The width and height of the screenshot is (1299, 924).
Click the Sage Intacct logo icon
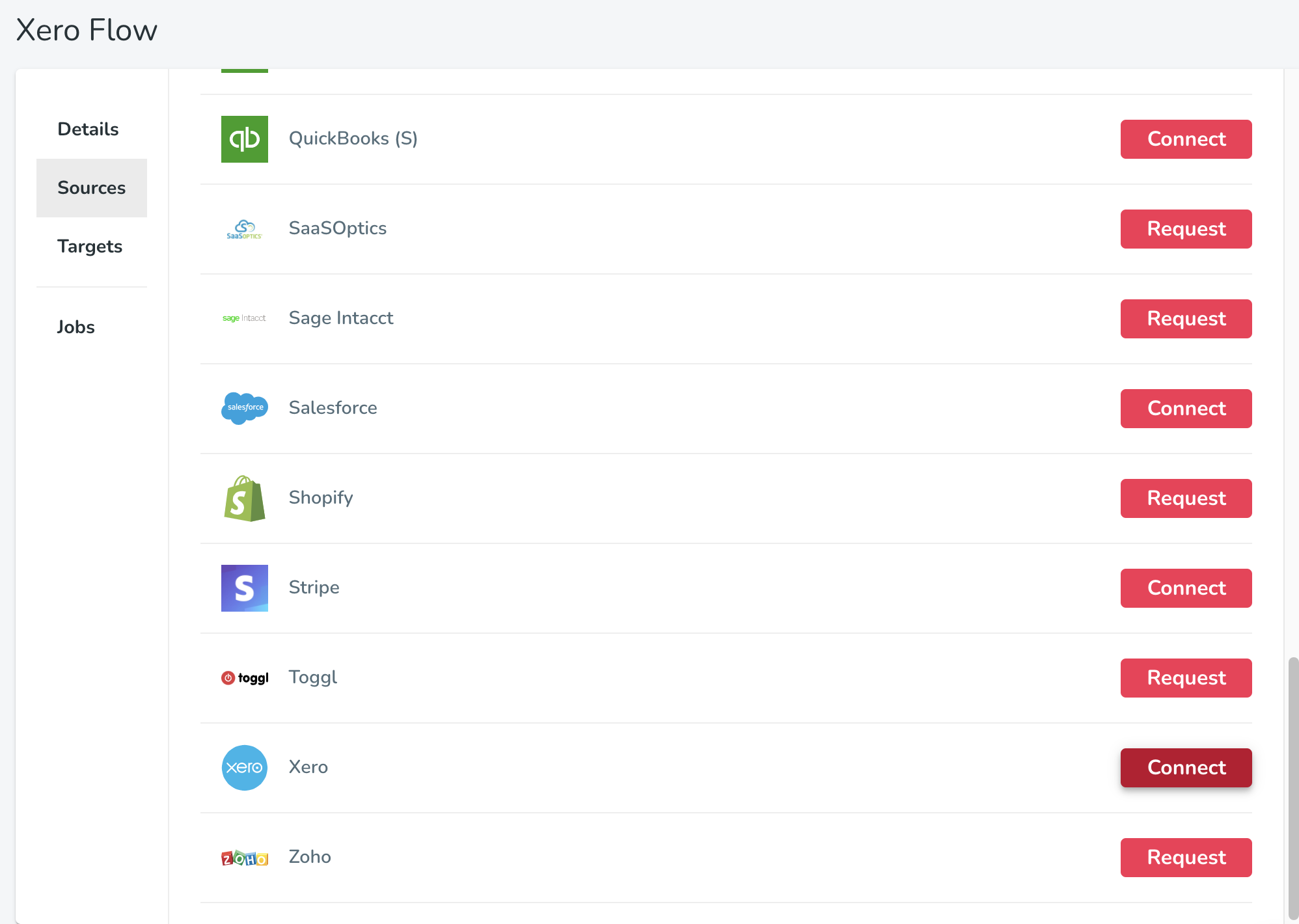(x=245, y=318)
